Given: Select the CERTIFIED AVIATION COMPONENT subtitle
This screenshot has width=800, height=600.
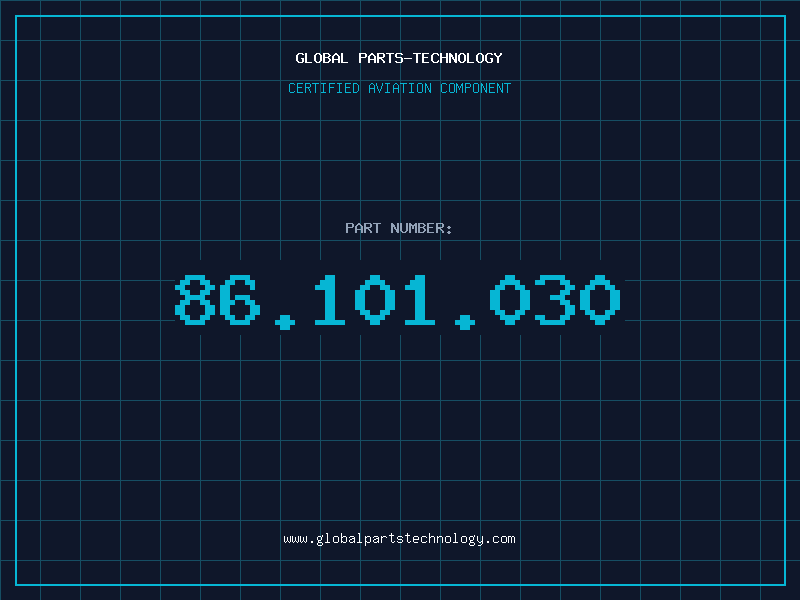Looking at the screenshot, I should [x=399, y=88].
